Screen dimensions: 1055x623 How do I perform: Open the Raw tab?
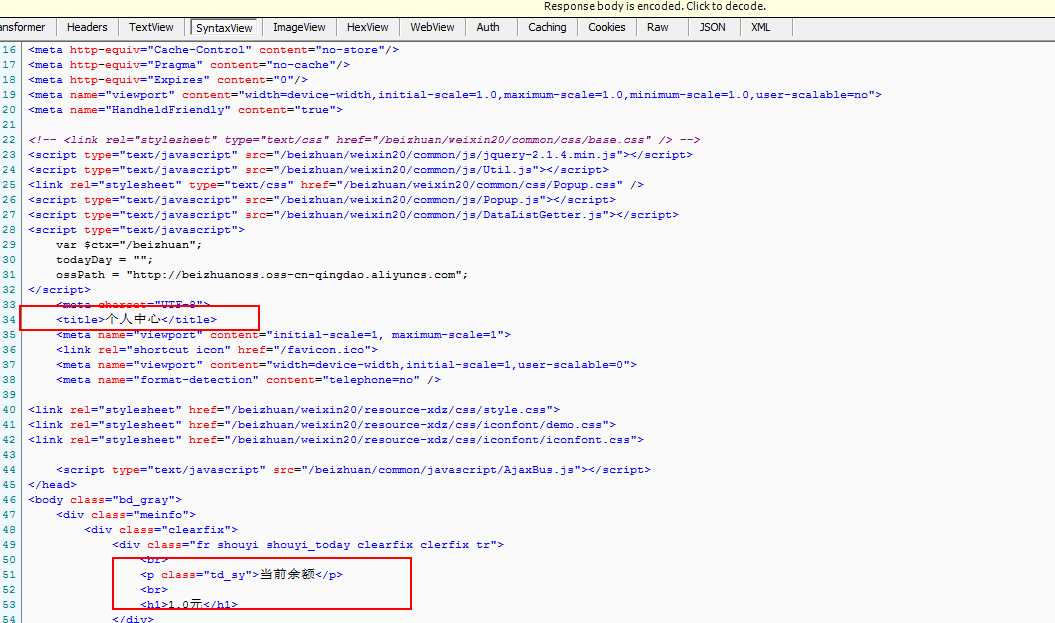(x=657, y=28)
